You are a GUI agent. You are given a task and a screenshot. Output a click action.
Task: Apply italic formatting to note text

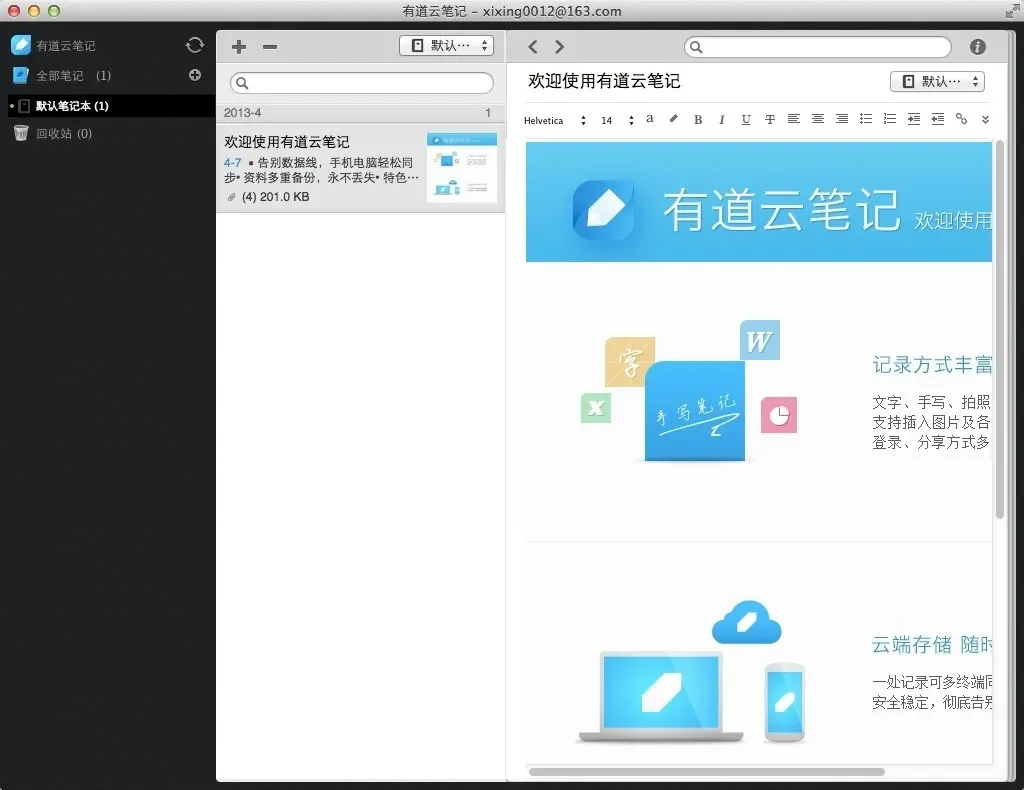click(x=722, y=120)
